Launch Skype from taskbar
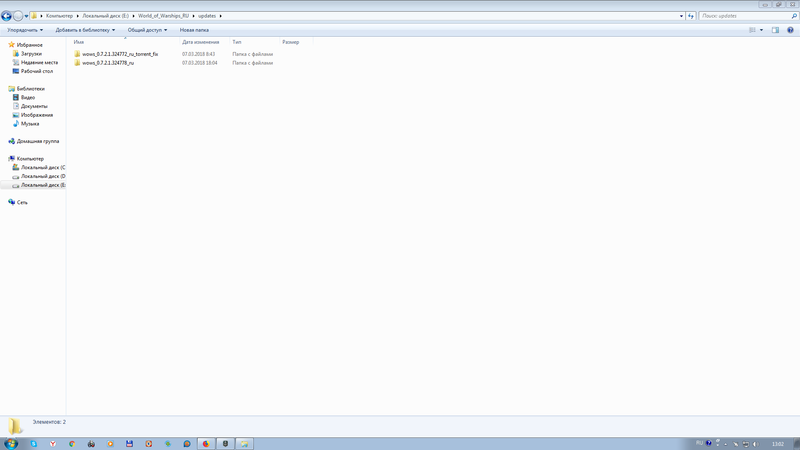Screen dimensions: 800x450 click(x=34, y=444)
